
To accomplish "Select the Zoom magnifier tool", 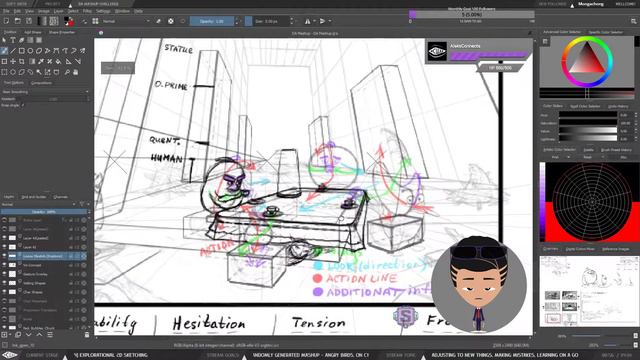I will click(67, 72).
